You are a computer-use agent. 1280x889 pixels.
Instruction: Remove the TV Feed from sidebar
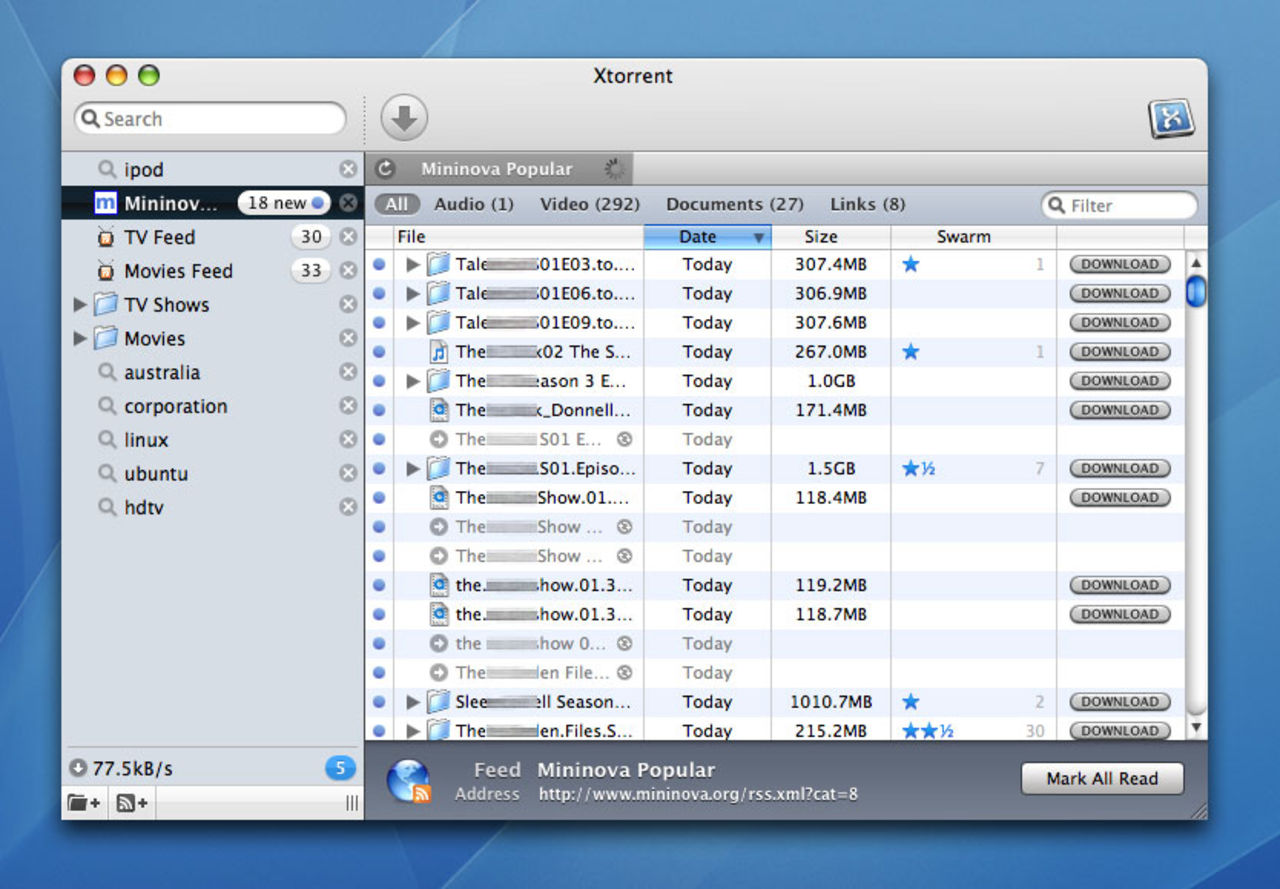click(347, 237)
